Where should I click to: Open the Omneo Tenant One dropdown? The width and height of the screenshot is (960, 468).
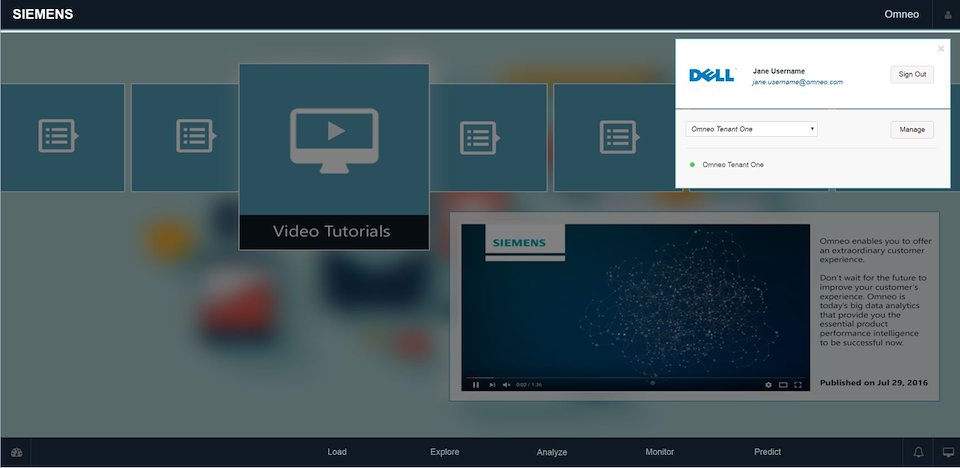751,129
